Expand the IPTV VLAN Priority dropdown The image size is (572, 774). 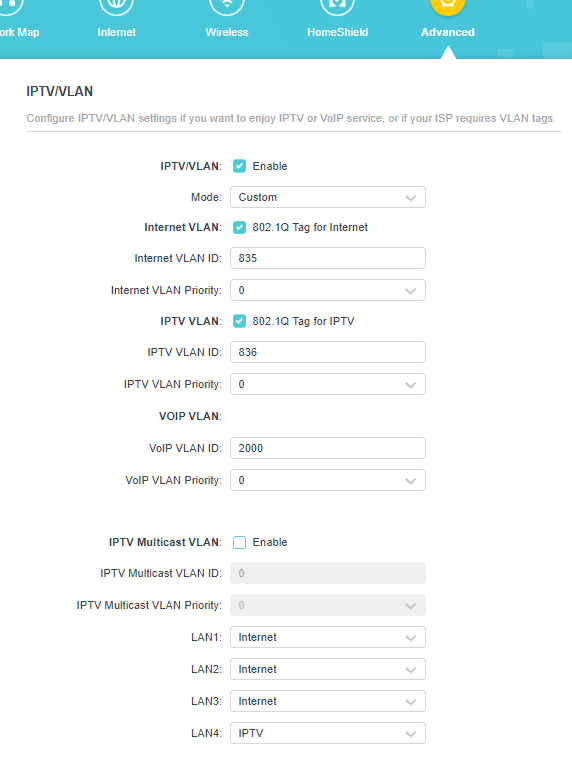click(x=328, y=384)
